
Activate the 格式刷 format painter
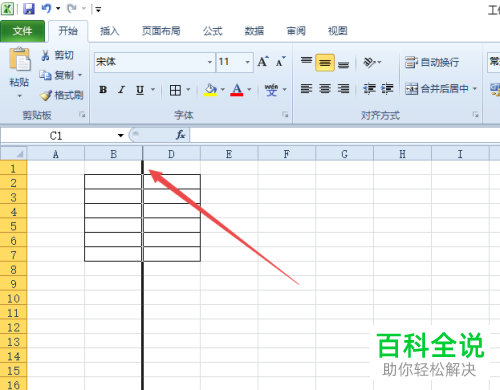click(61, 95)
